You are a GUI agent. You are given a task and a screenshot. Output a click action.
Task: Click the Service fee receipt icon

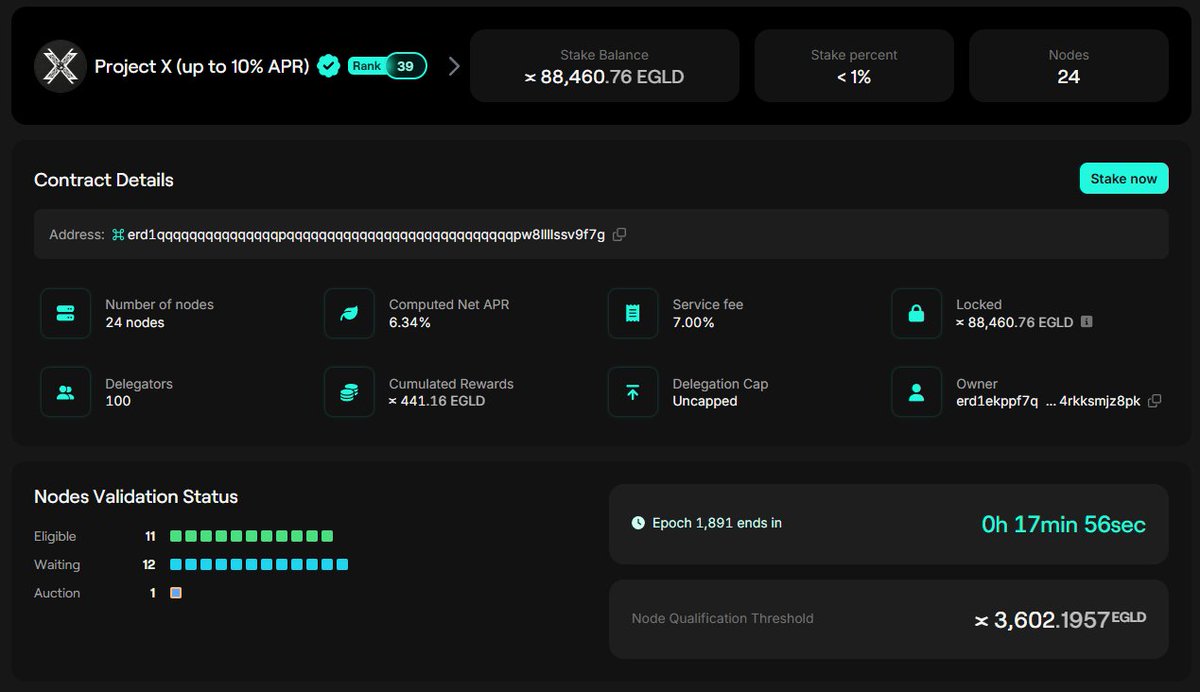pos(632,313)
